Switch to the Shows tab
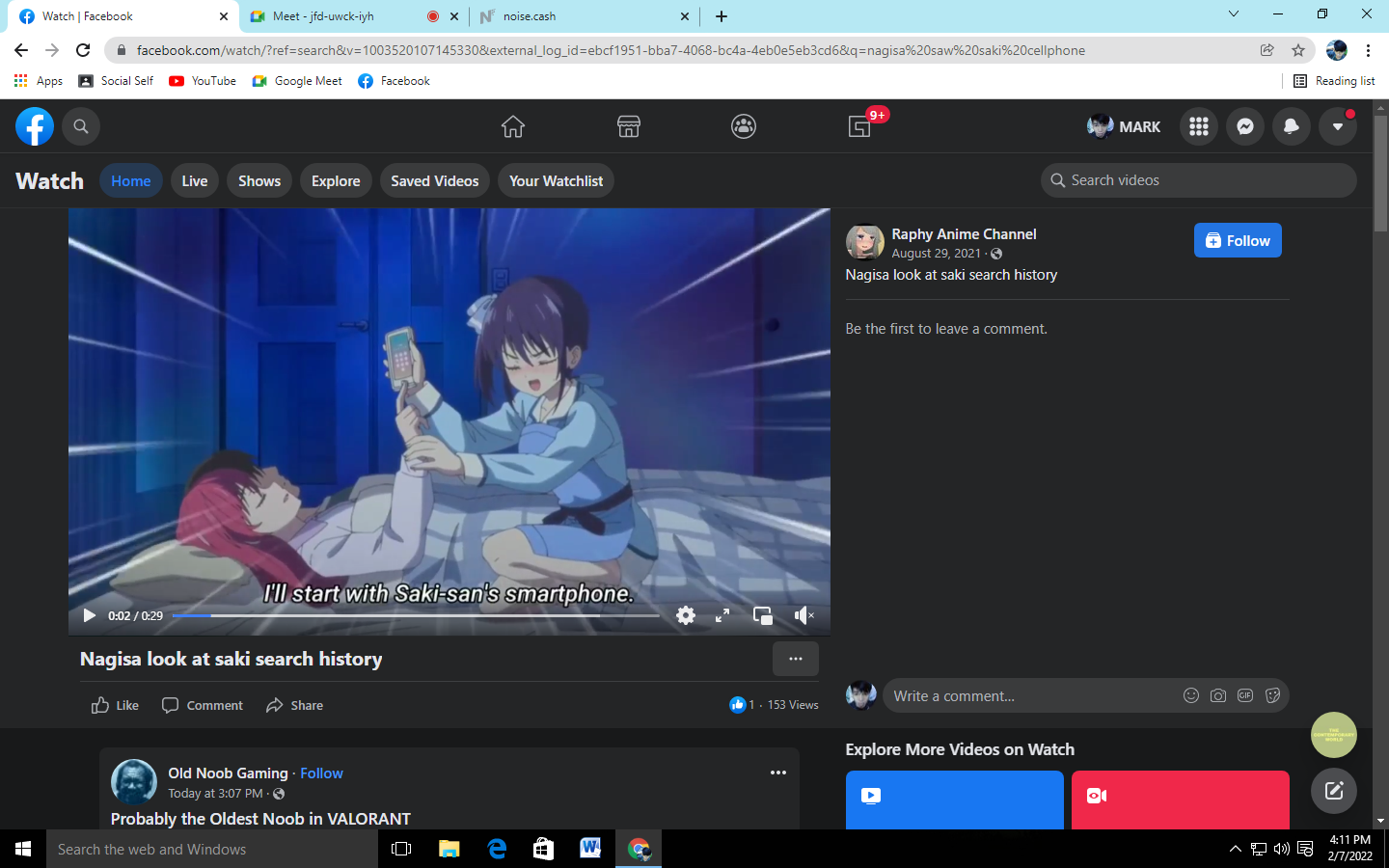 [x=259, y=181]
